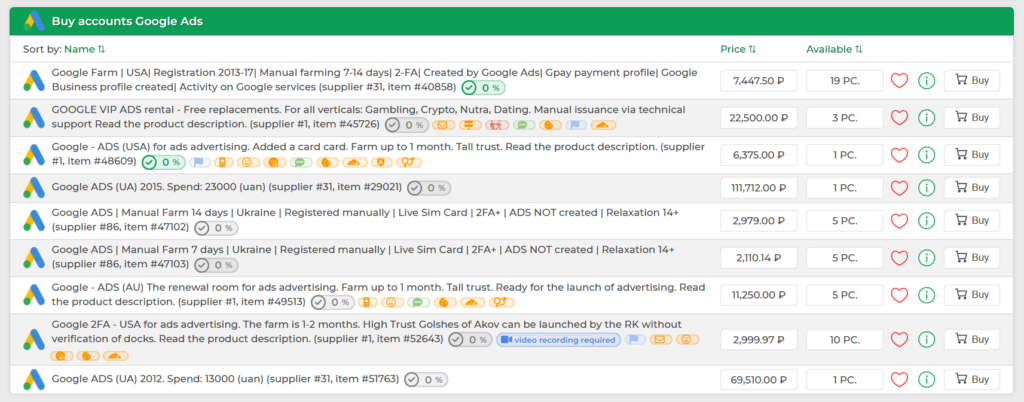This screenshot has height=402, width=1024.
Task: View info for Manual Farm 14 days row
Action: [x=926, y=221]
